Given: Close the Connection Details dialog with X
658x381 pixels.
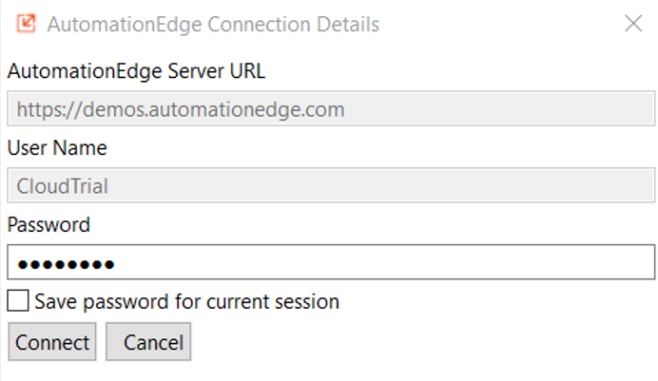Looking at the screenshot, I should pos(633,23).
